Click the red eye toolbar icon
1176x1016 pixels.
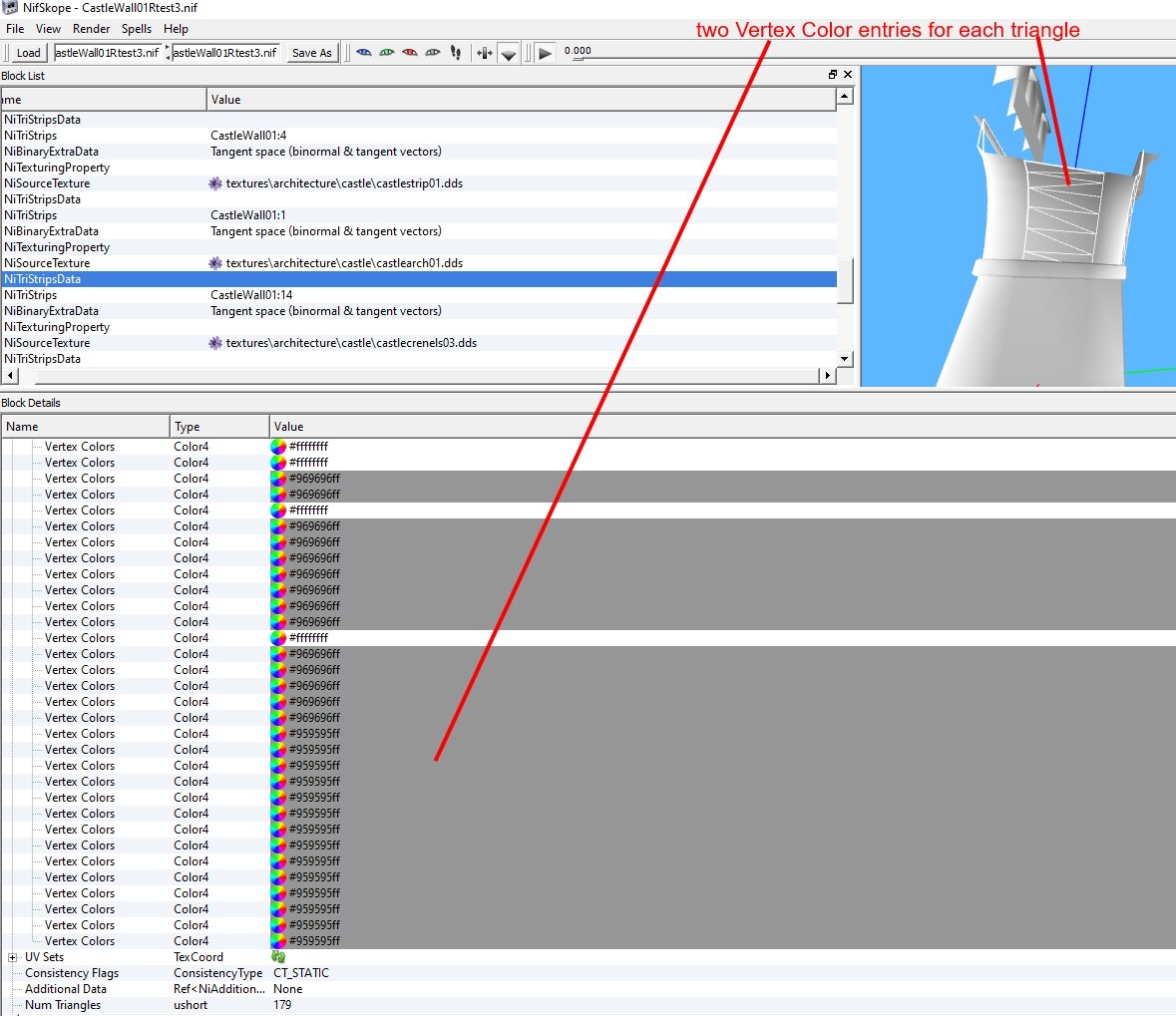click(x=412, y=52)
